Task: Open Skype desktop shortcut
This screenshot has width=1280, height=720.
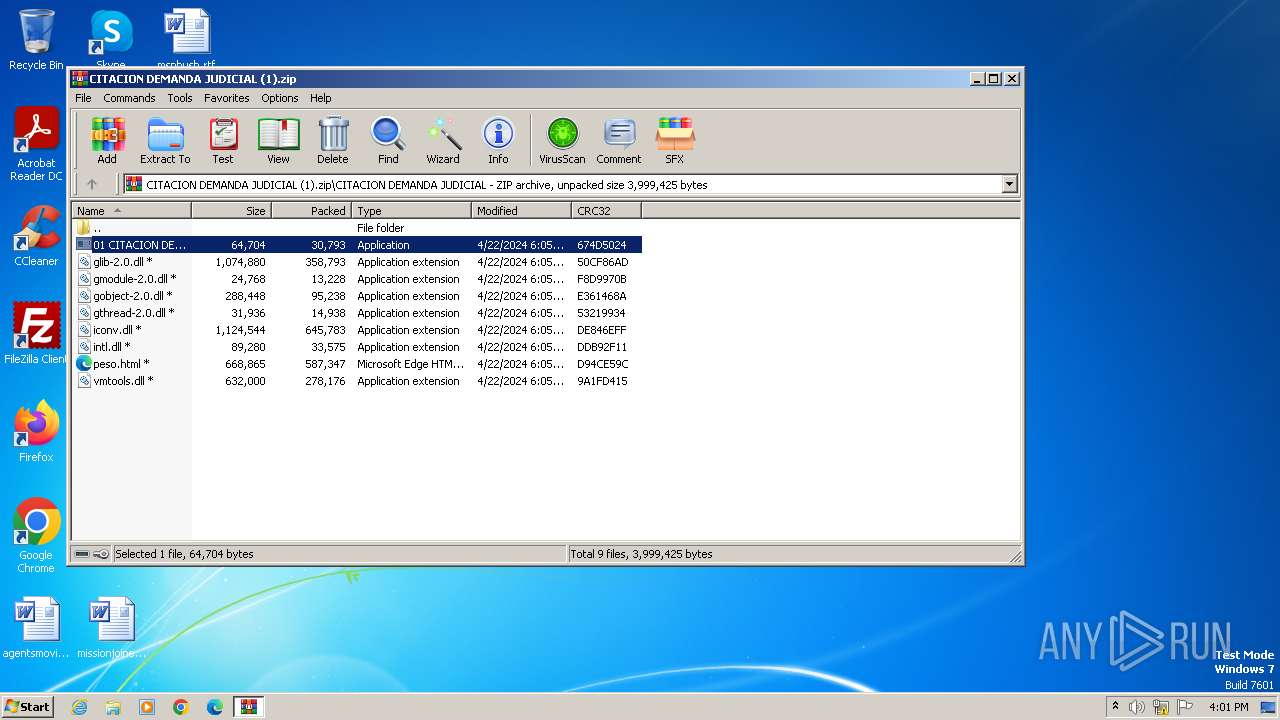Action: point(110,40)
